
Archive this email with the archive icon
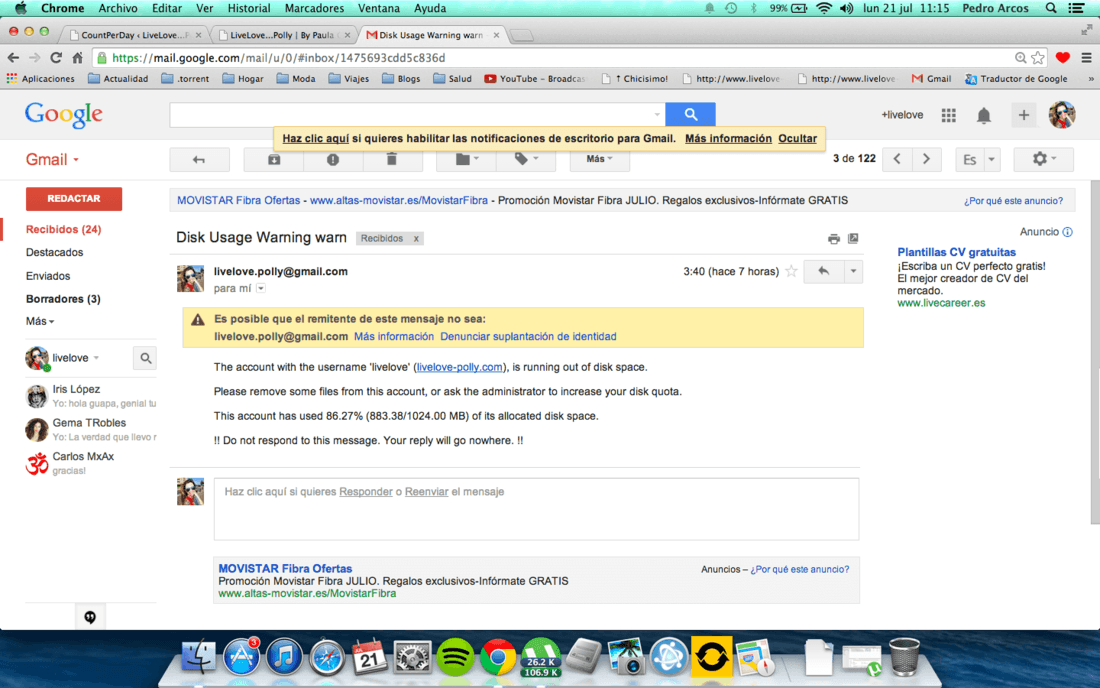274,159
